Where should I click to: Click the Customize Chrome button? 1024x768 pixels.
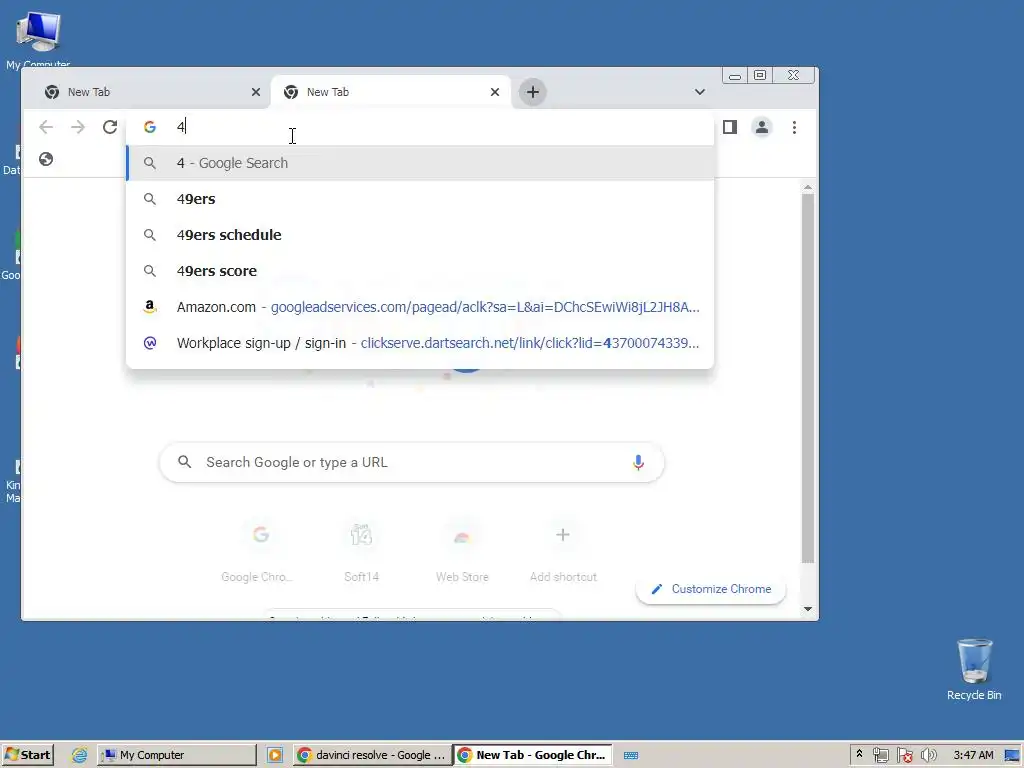(x=711, y=589)
